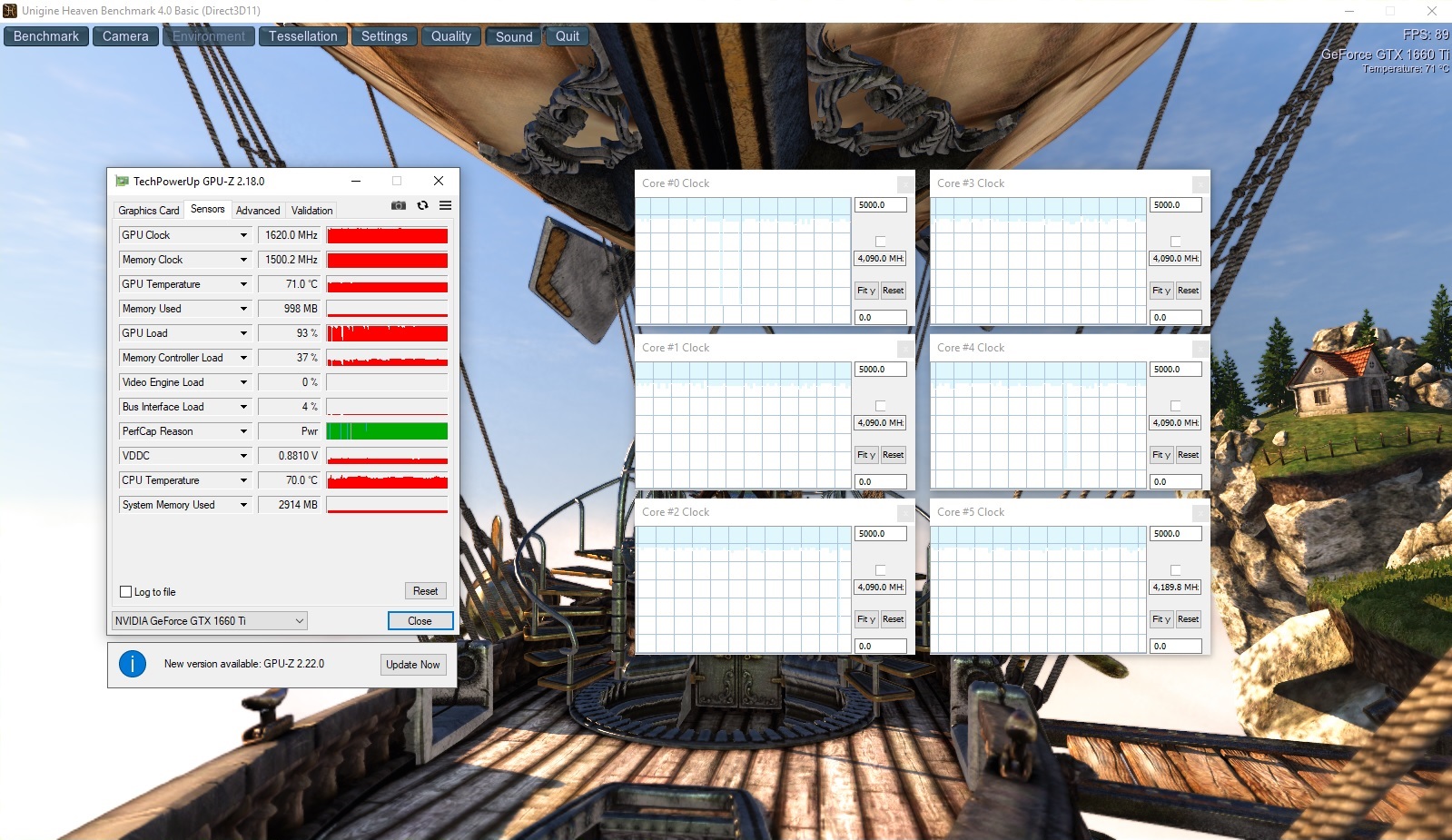The height and width of the screenshot is (840, 1452).
Task: Click the Core #2 Clock graph area
Action: (744, 589)
